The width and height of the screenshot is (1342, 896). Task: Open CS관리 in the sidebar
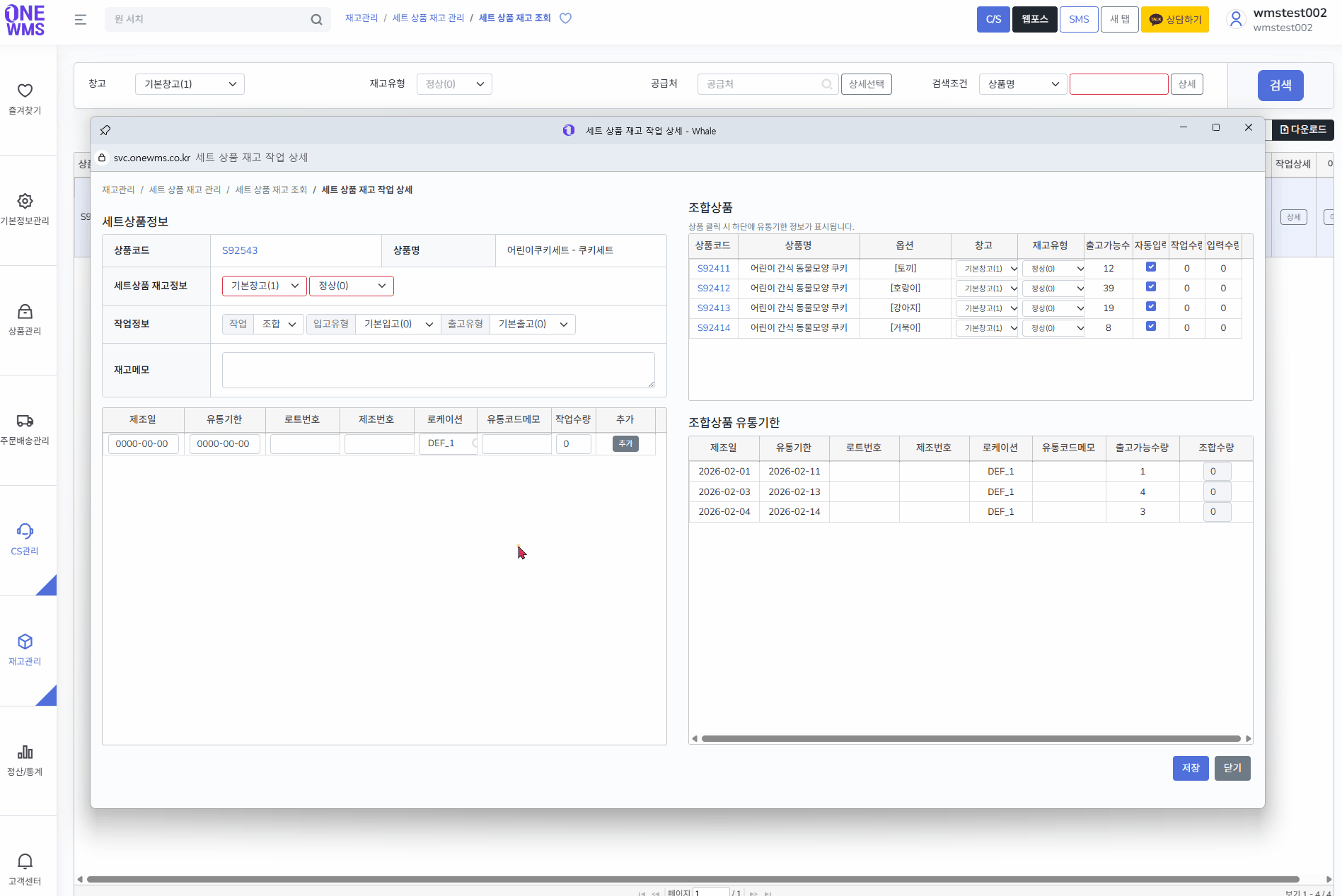point(25,540)
